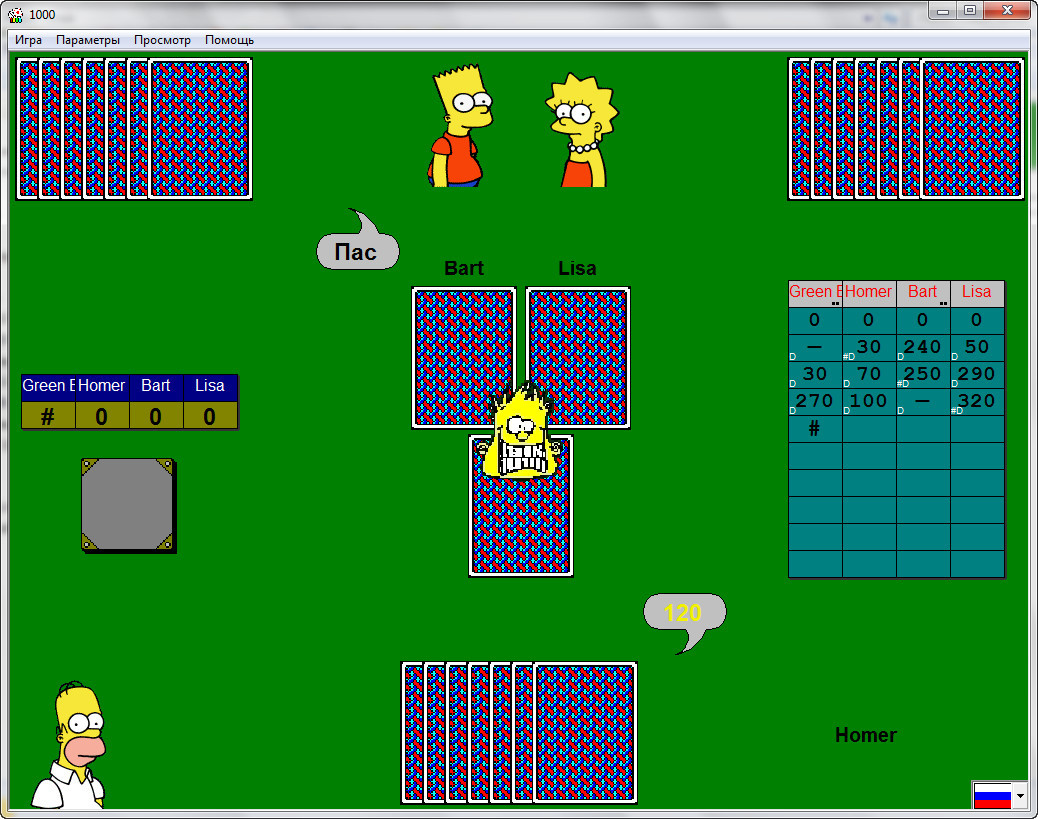
Task: Click the Пас speech bubble
Action: pyautogui.click(x=357, y=251)
